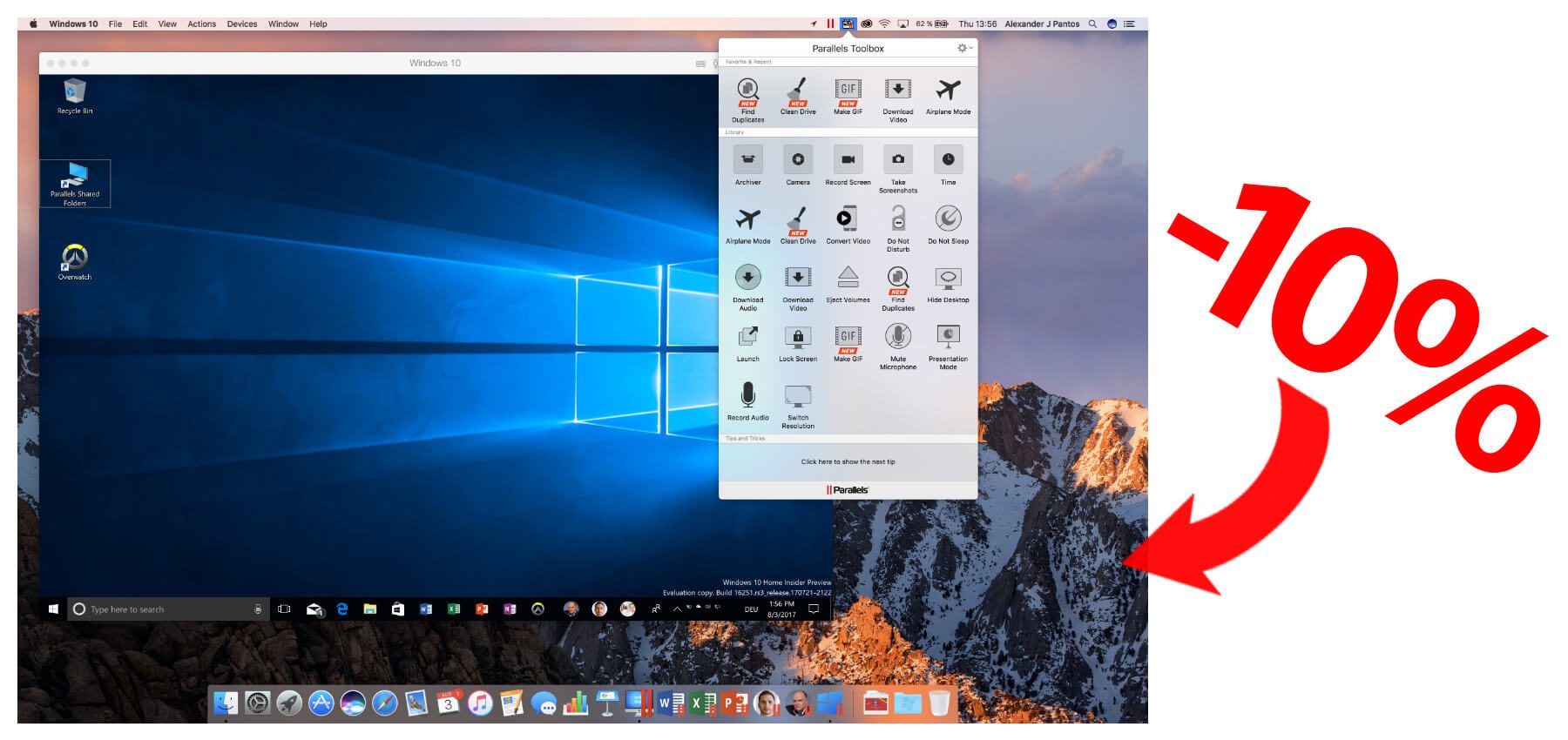
Task: Activate the Lock Screen tool
Action: tap(798, 343)
